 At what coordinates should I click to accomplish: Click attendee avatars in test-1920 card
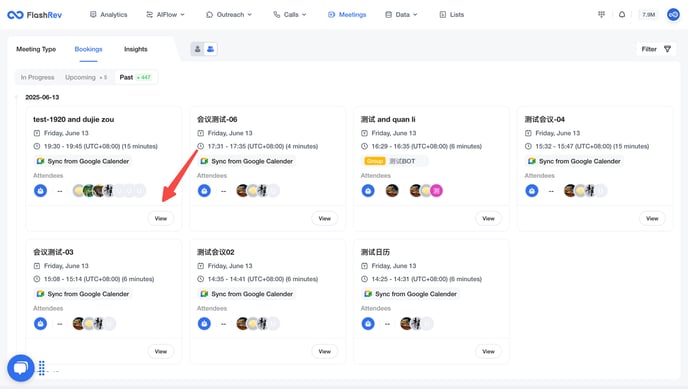(109, 191)
